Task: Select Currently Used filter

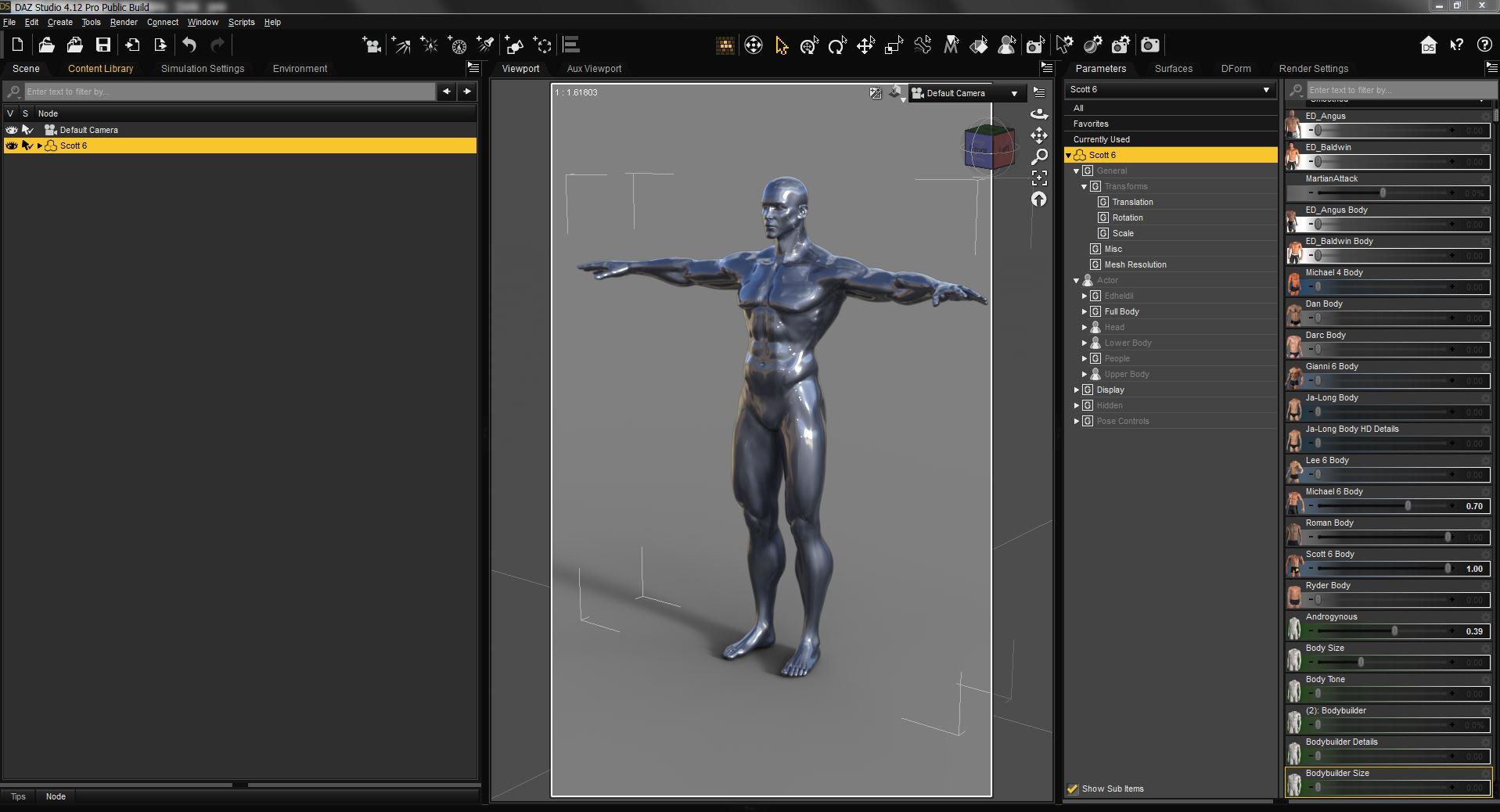Action: click(x=1101, y=139)
